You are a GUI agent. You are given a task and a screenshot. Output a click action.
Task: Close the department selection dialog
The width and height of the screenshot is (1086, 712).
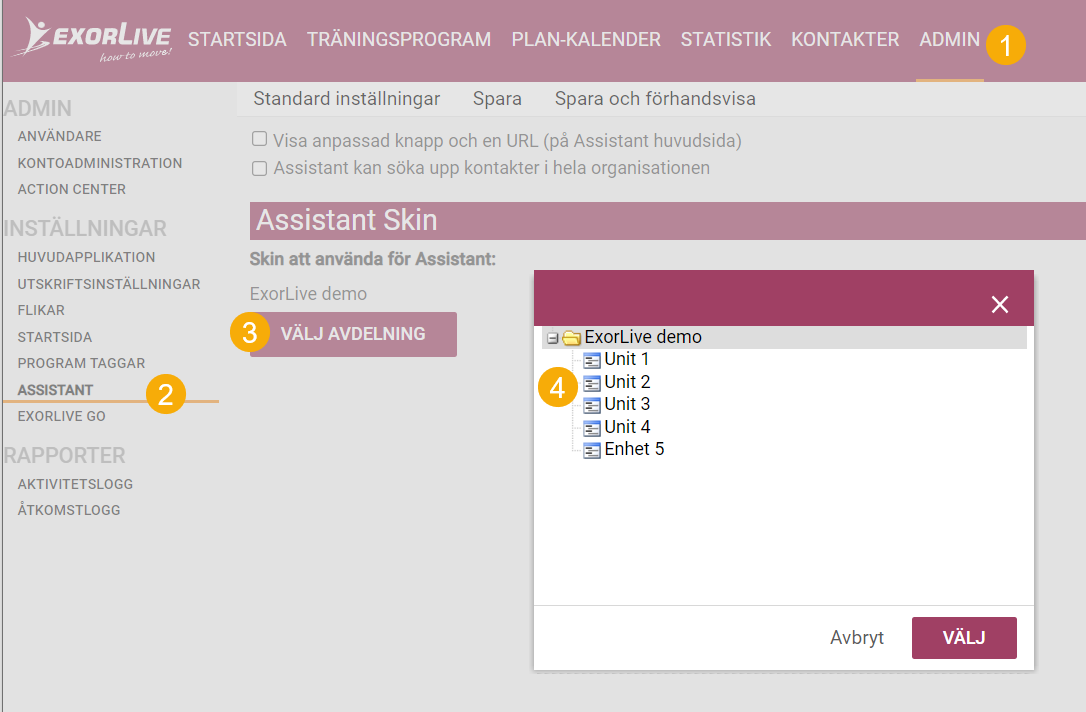pos(999,305)
